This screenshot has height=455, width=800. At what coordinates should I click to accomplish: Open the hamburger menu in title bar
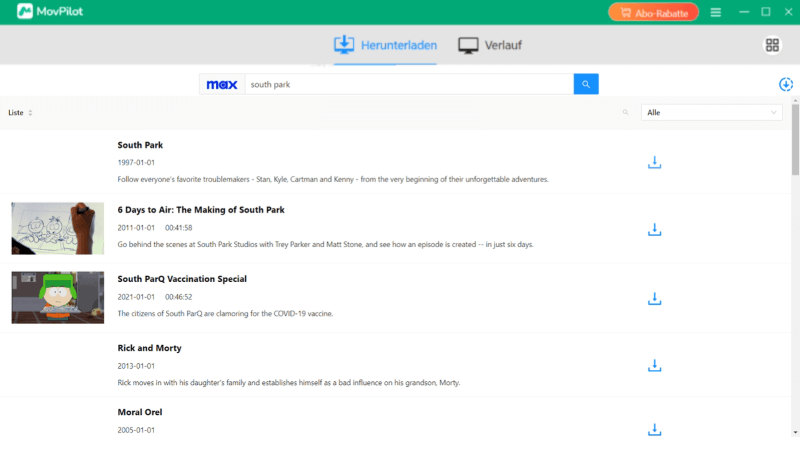[716, 12]
